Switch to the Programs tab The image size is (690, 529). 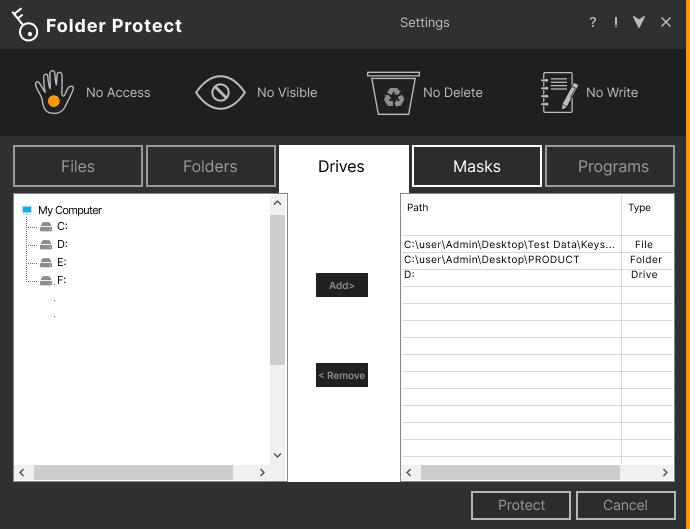point(610,166)
